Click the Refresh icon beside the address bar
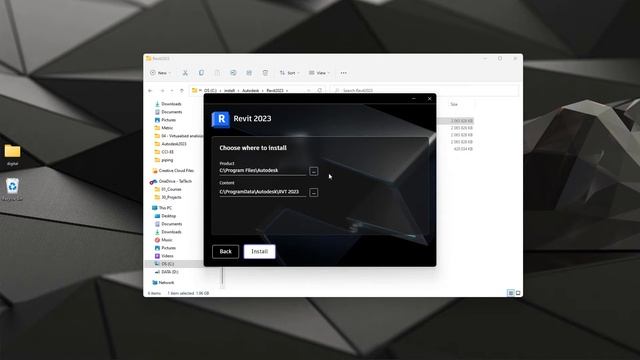The image size is (640, 360). pyautogui.click(x=320, y=91)
